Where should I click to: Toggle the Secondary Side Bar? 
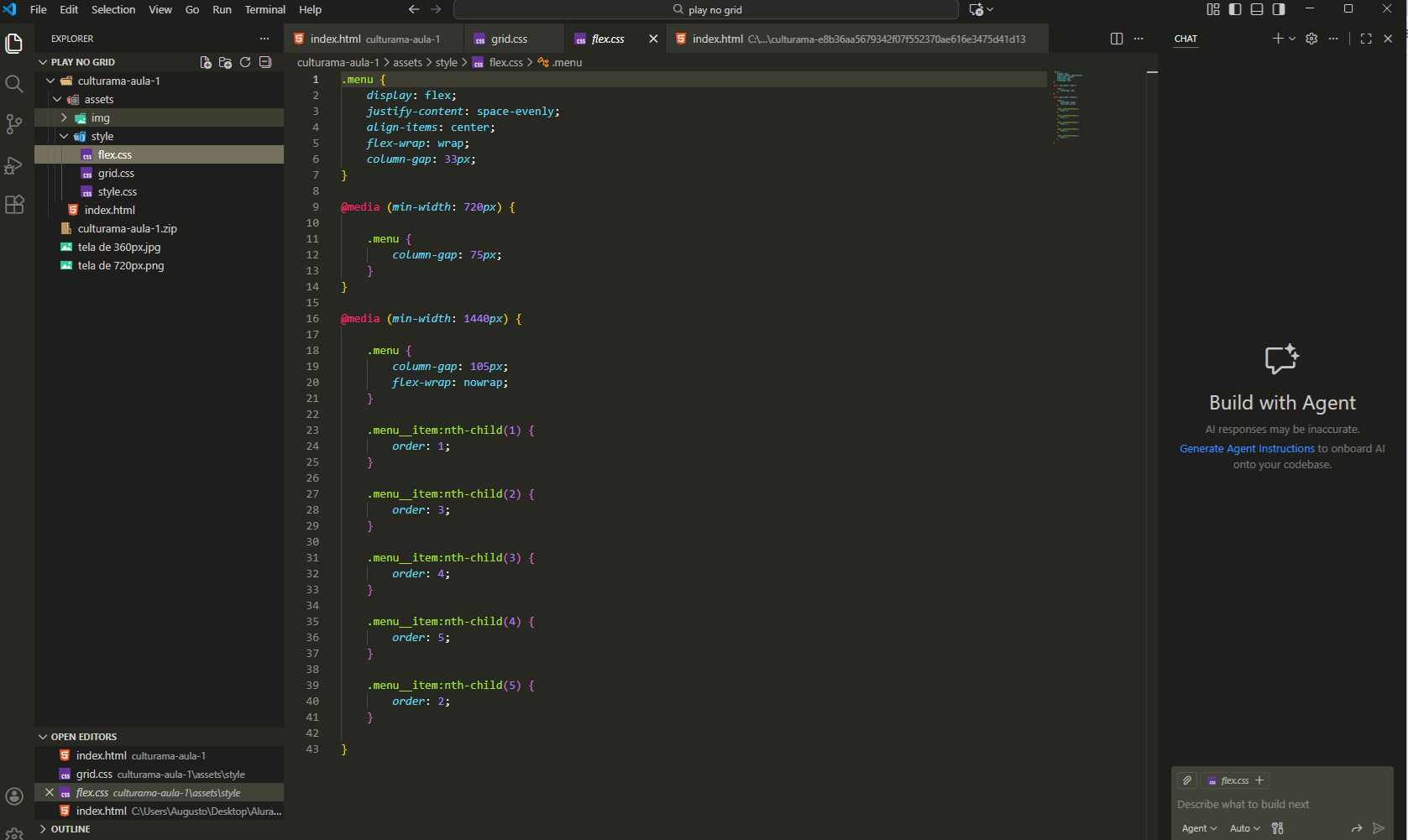(1278, 9)
